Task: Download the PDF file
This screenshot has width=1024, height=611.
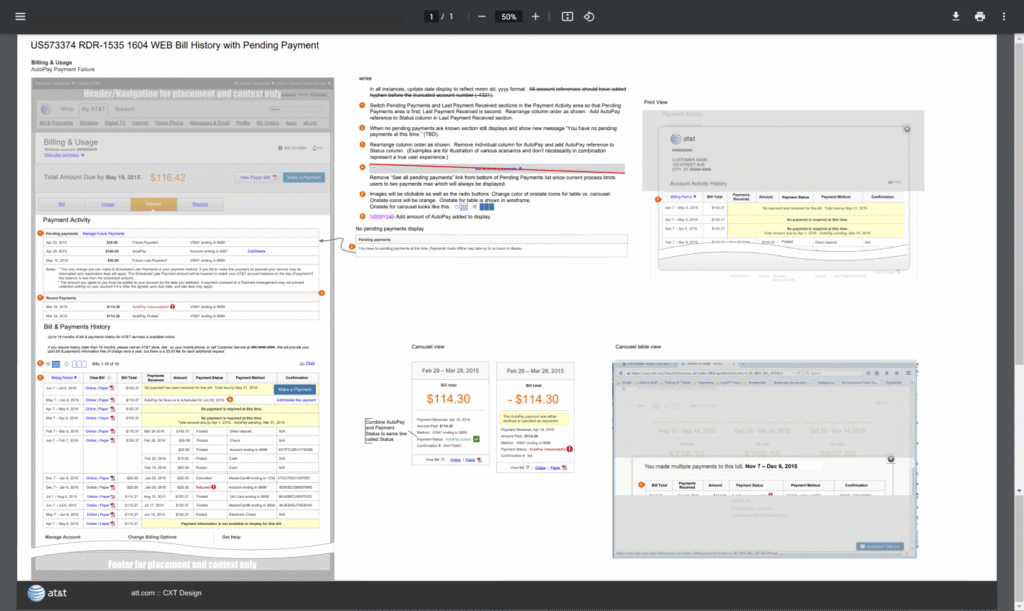Action: click(955, 16)
